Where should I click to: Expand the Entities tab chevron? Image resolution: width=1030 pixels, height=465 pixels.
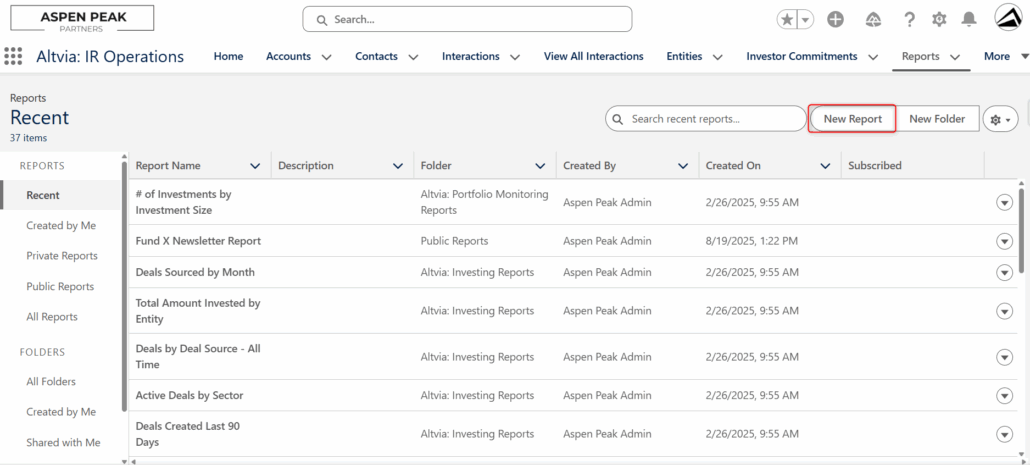click(x=717, y=57)
